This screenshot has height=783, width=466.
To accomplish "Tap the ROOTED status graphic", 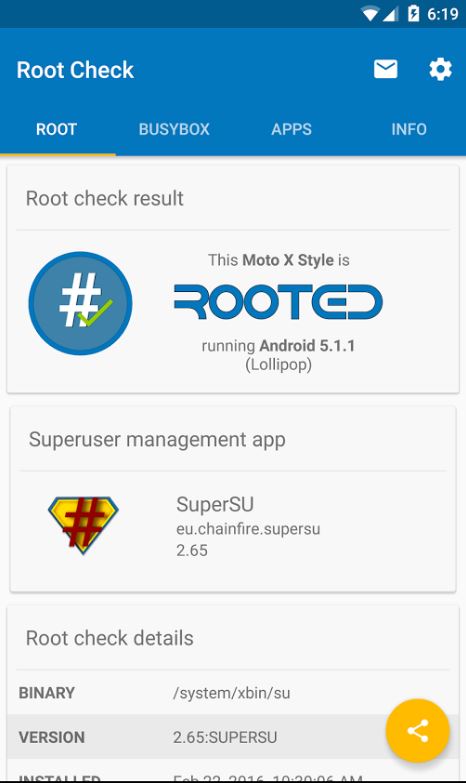I will (x=278, y=302).
